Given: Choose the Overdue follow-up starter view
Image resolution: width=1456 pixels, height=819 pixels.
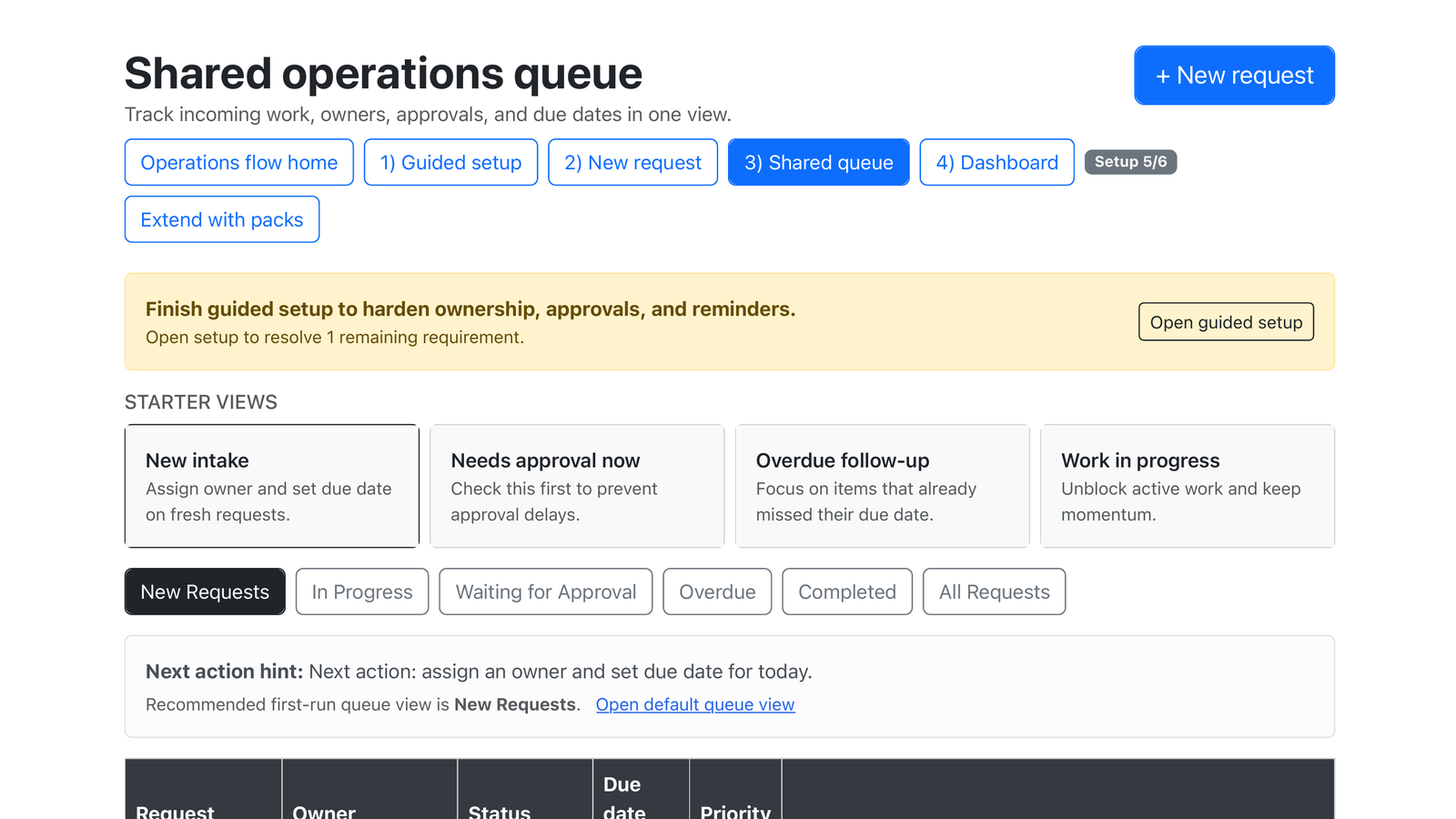Looking at the screenshot, I should coord(882,486).
